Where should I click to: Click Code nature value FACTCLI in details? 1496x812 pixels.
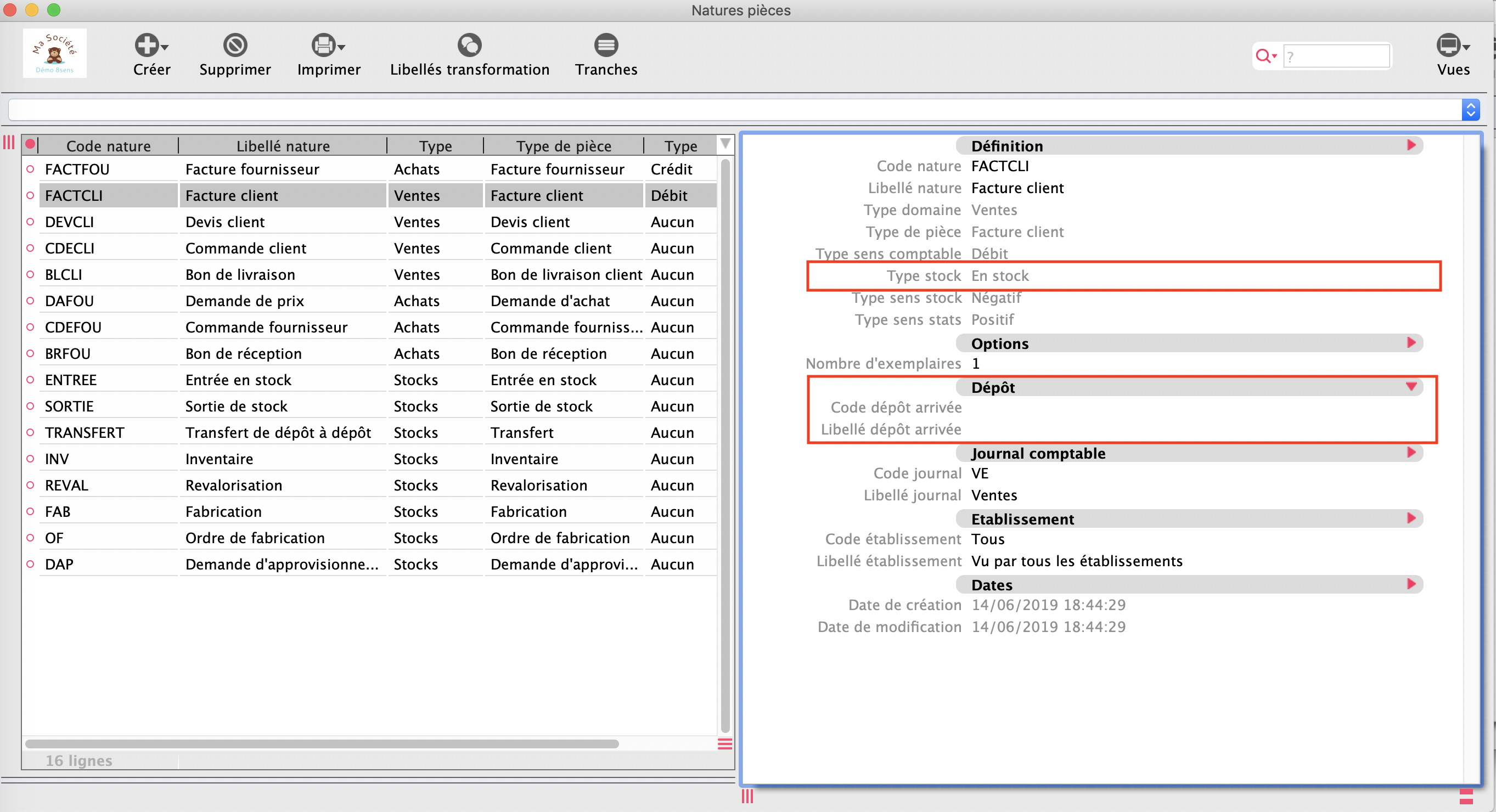[999, 166]
